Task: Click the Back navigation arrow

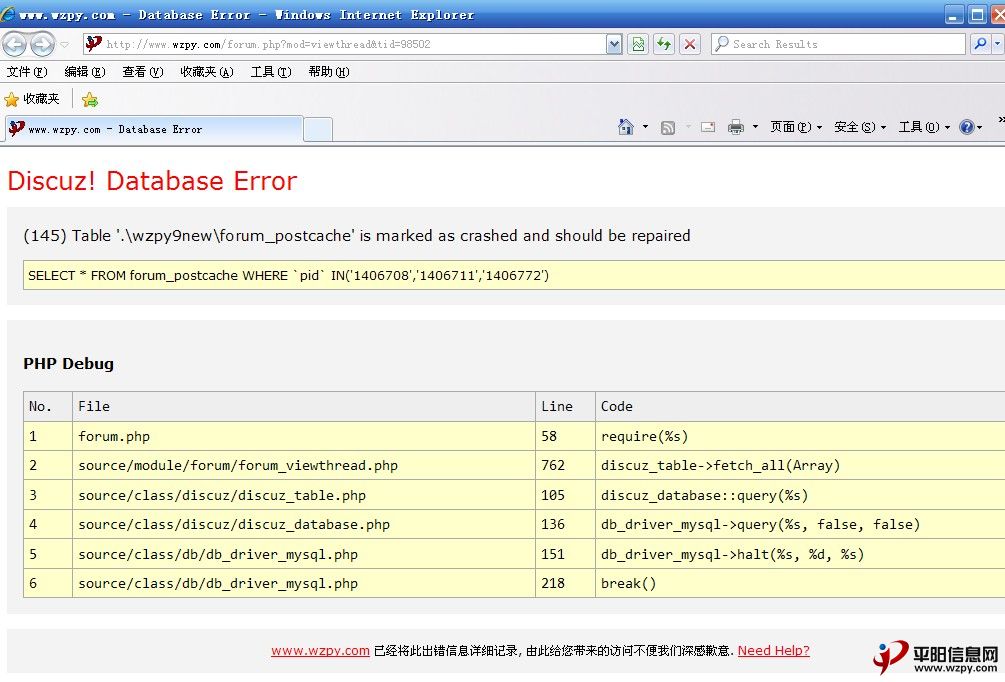Action: click(x=15, y=44)
